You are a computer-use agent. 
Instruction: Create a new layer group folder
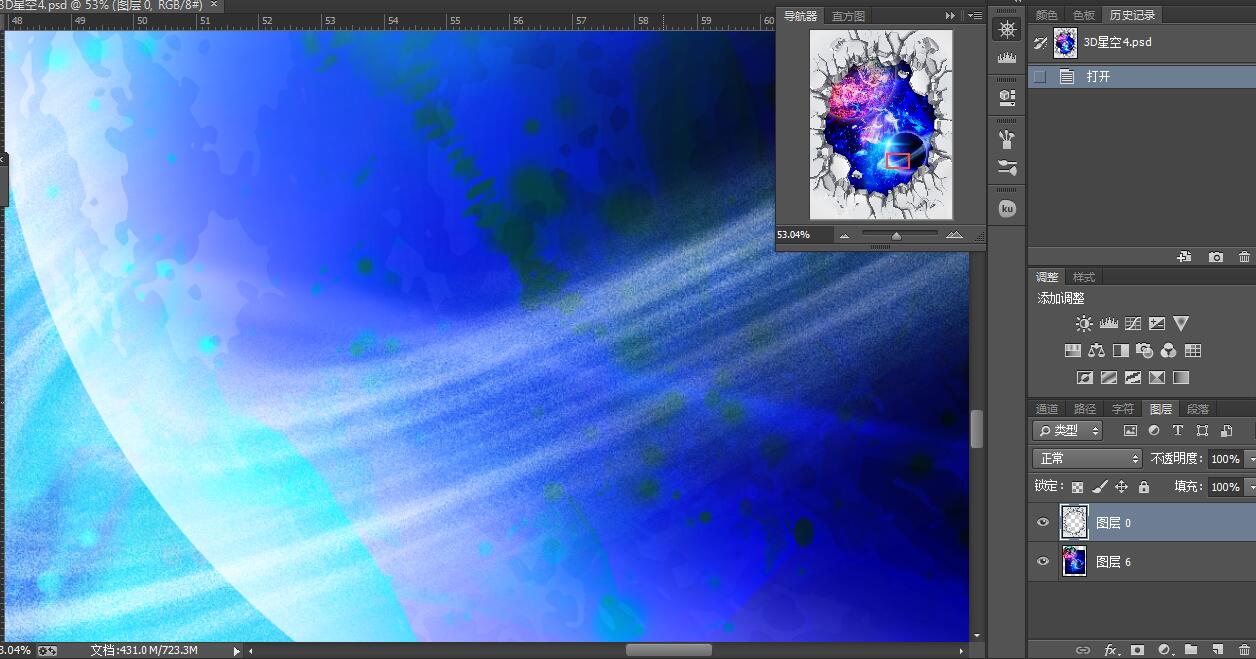(x=1191, y=650)
